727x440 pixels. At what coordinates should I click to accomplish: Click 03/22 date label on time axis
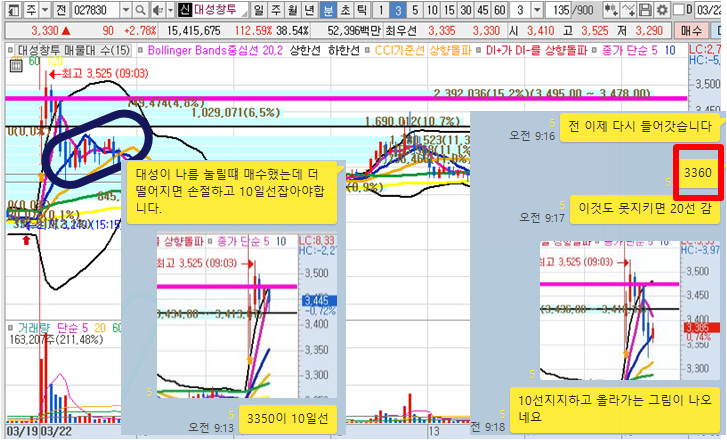(56, 431)
